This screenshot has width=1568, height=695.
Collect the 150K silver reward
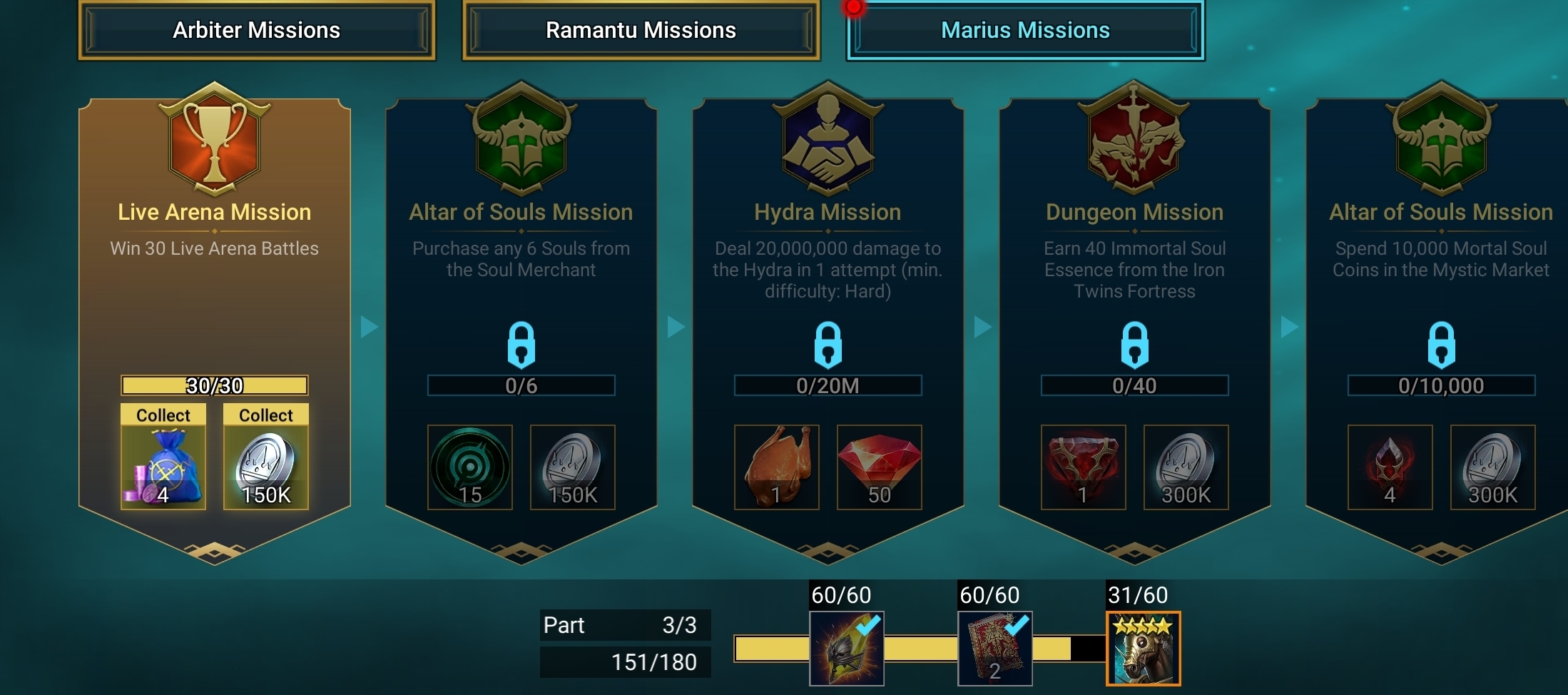(x=266, y=457)
